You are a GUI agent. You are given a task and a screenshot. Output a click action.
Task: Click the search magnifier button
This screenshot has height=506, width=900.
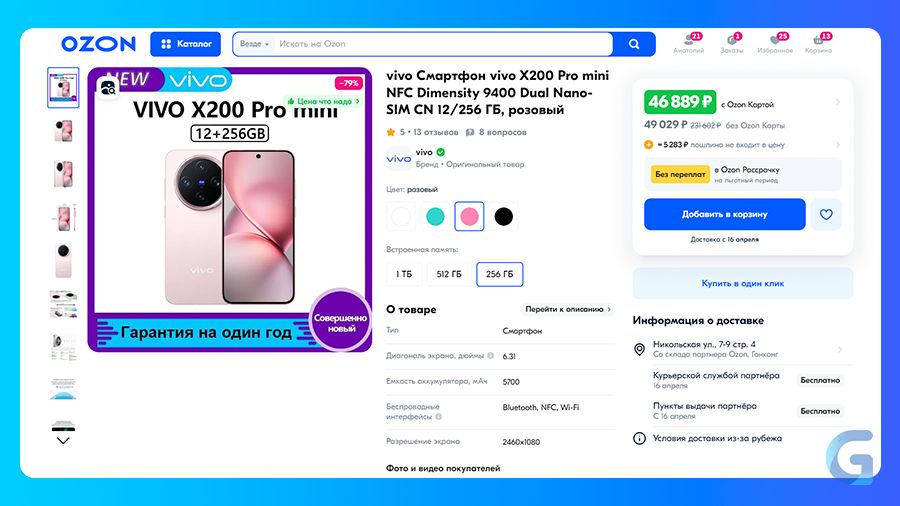[x=634, y=44]
